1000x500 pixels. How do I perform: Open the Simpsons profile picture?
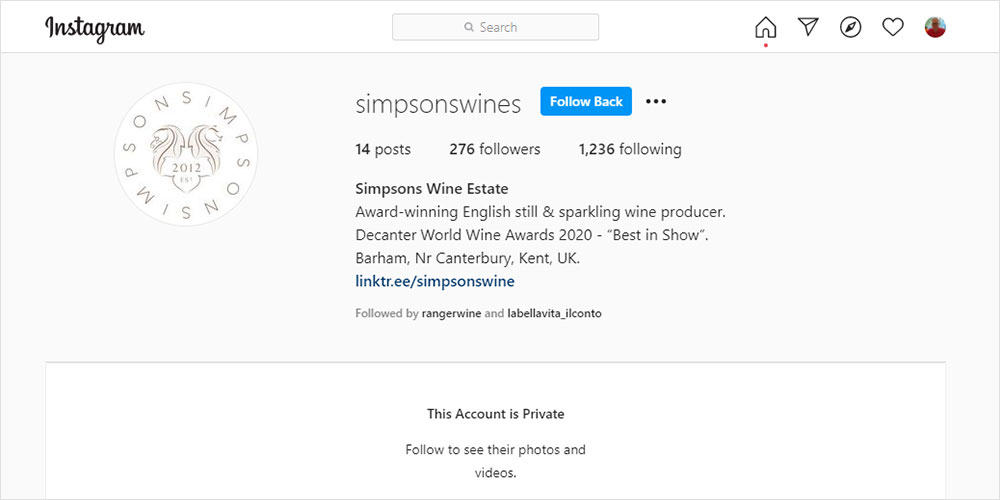tap(186, 154)
